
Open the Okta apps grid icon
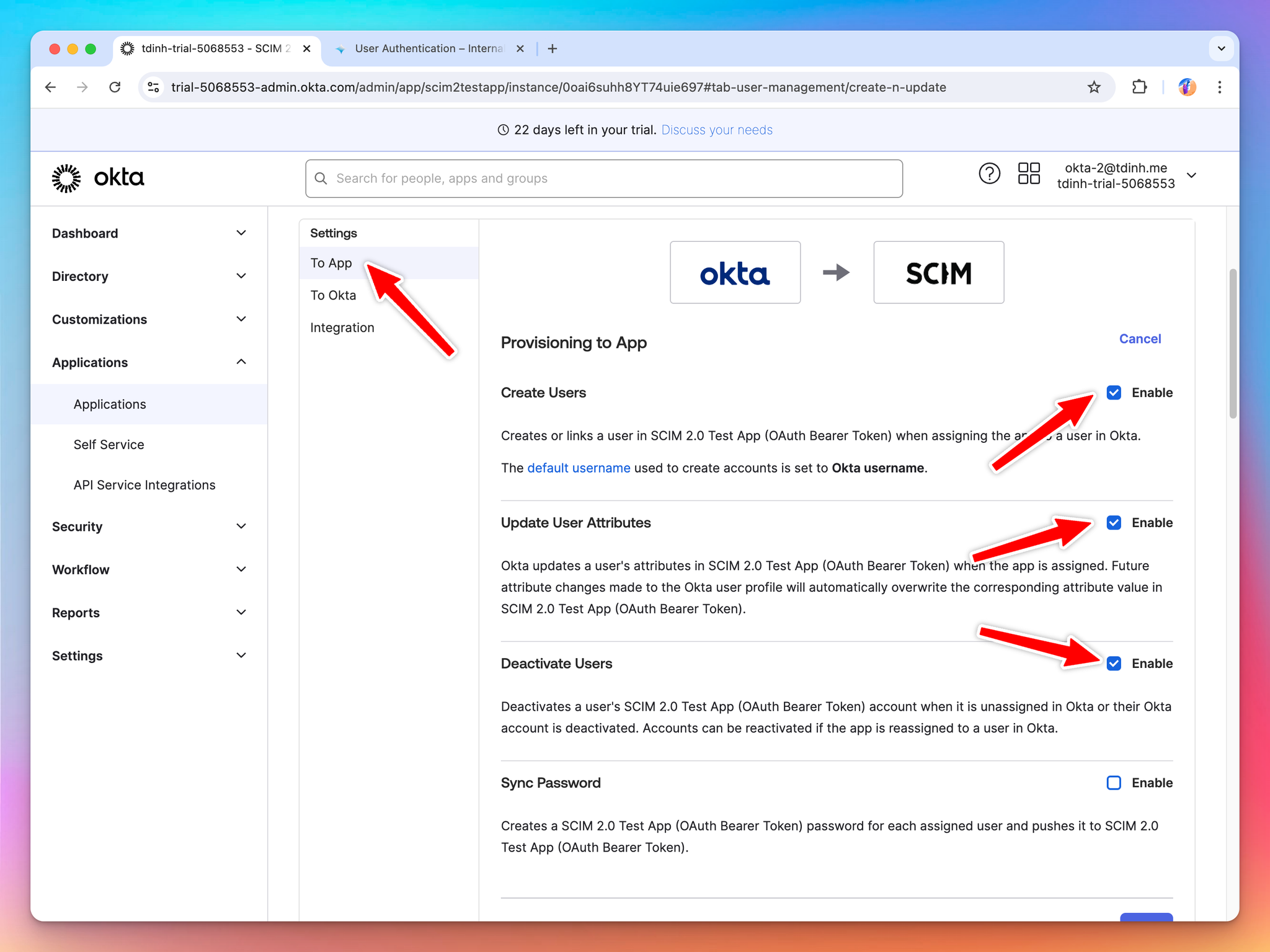tap(1029, 174)
